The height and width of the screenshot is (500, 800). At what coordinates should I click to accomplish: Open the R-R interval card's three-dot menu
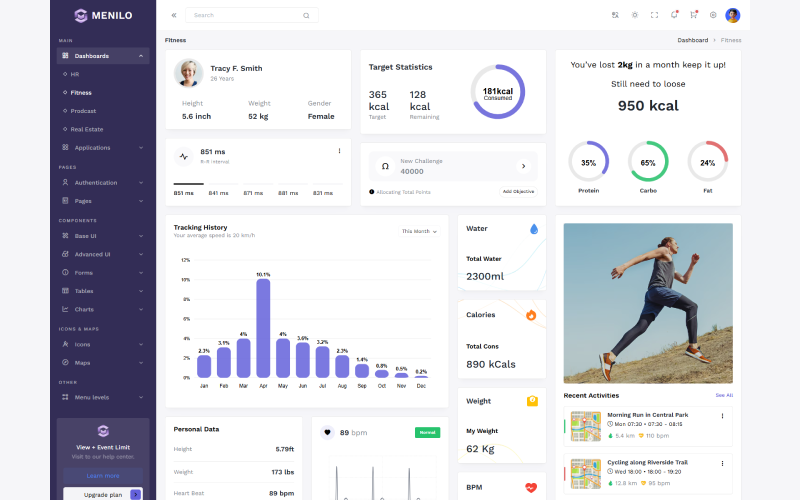339,151
